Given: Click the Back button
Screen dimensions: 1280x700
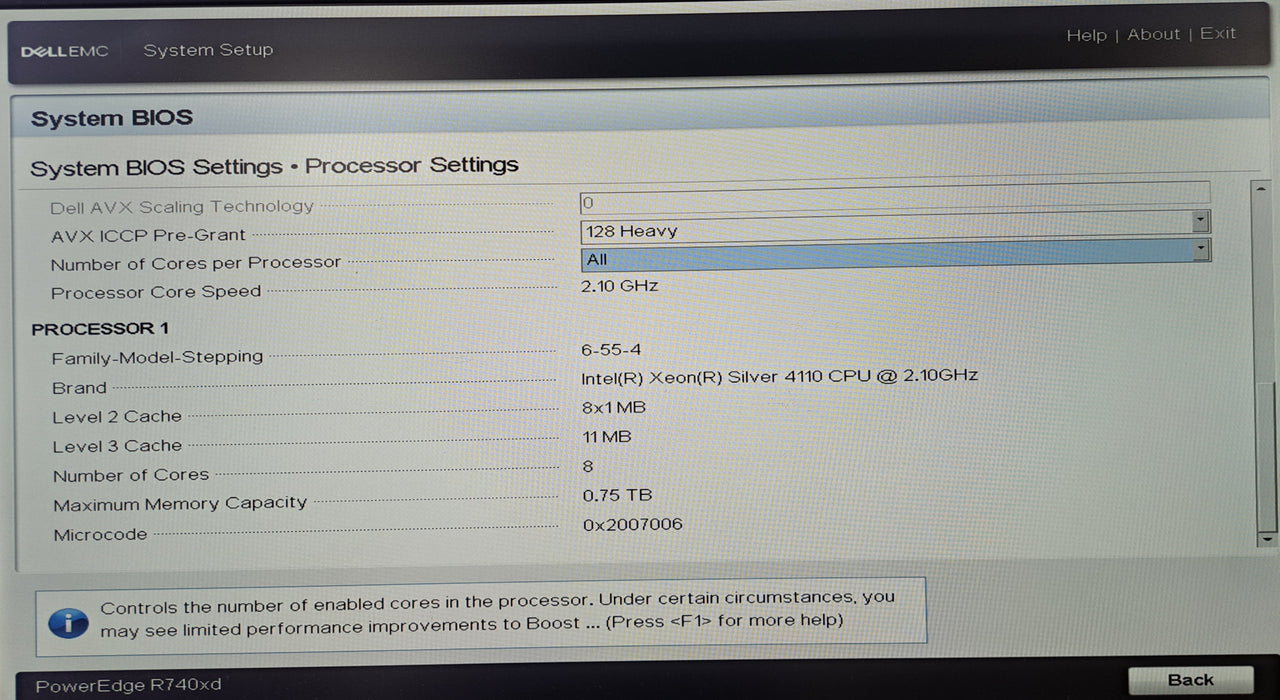Looking at the screenshot, I should (x=1190, y=680).
